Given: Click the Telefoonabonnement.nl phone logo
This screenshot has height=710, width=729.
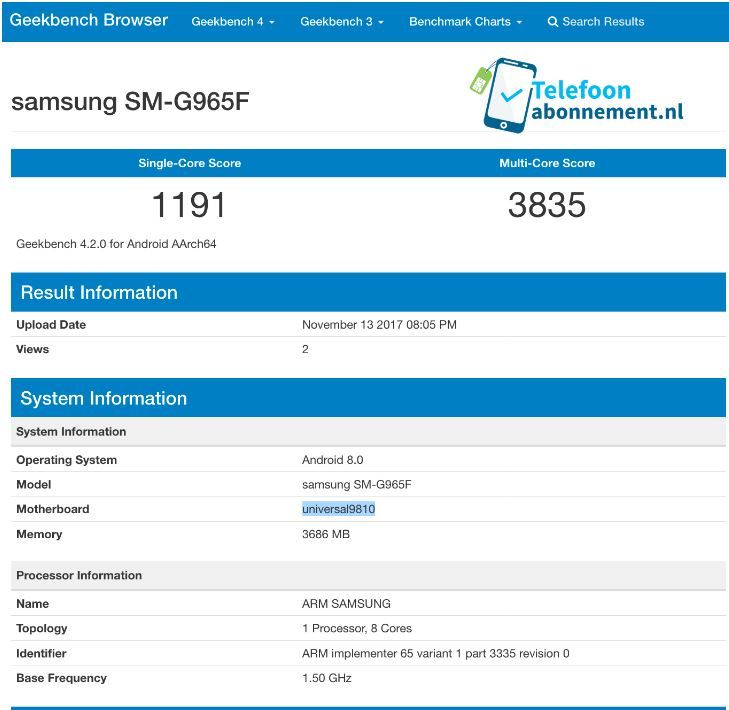Looking at the screenshot, I should click(x=577, y=95).
